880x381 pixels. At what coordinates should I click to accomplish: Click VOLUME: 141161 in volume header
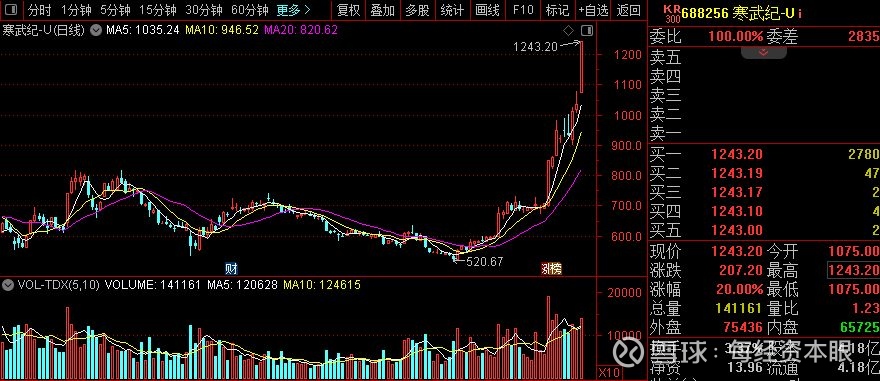pyautogui.click(x=153, y=285)
